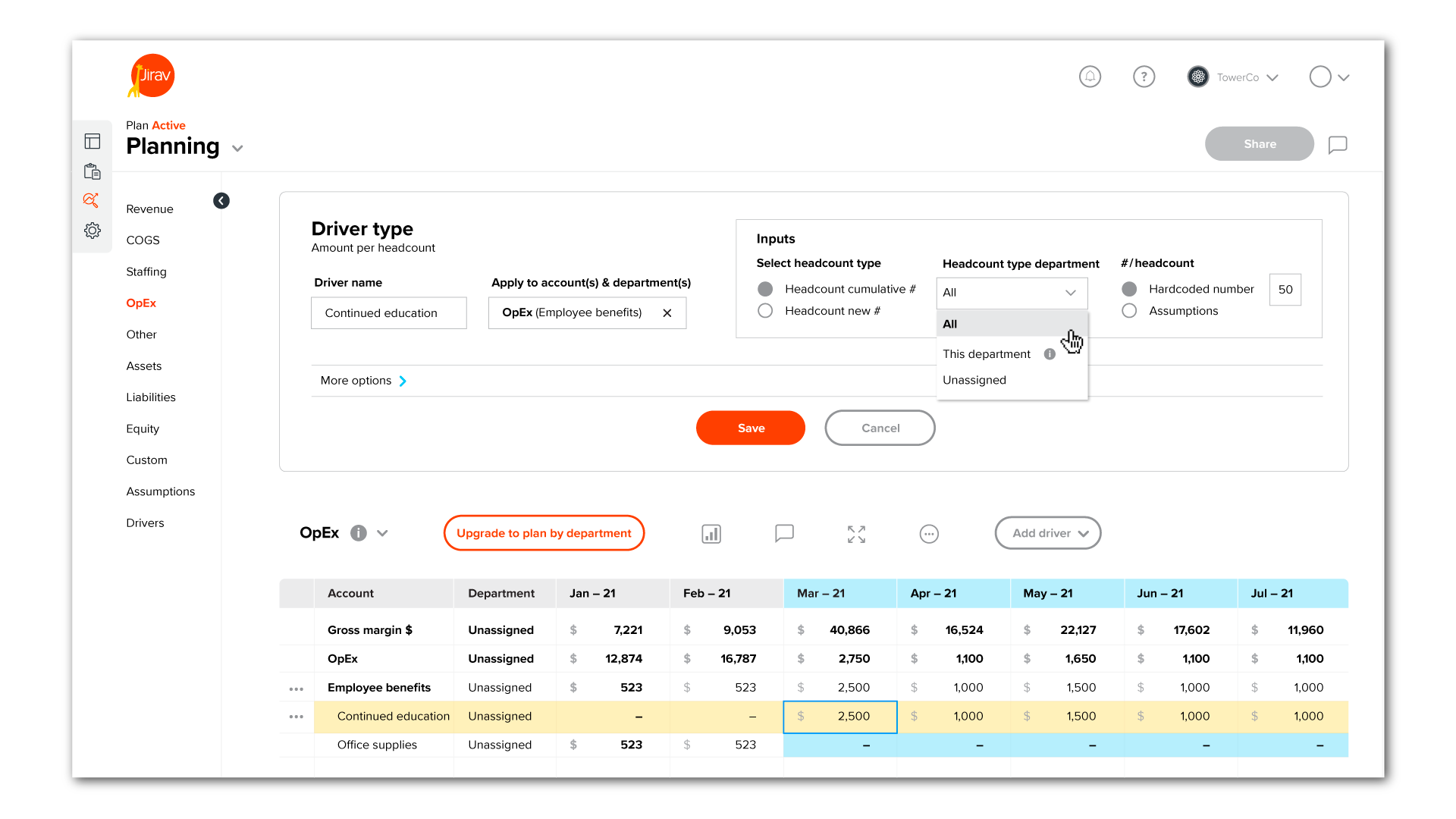This screenshot has width=1456, height=819.
Task: Click the ellipsis options icon in OpEx toolbar
Action: [x=928, y=532]
